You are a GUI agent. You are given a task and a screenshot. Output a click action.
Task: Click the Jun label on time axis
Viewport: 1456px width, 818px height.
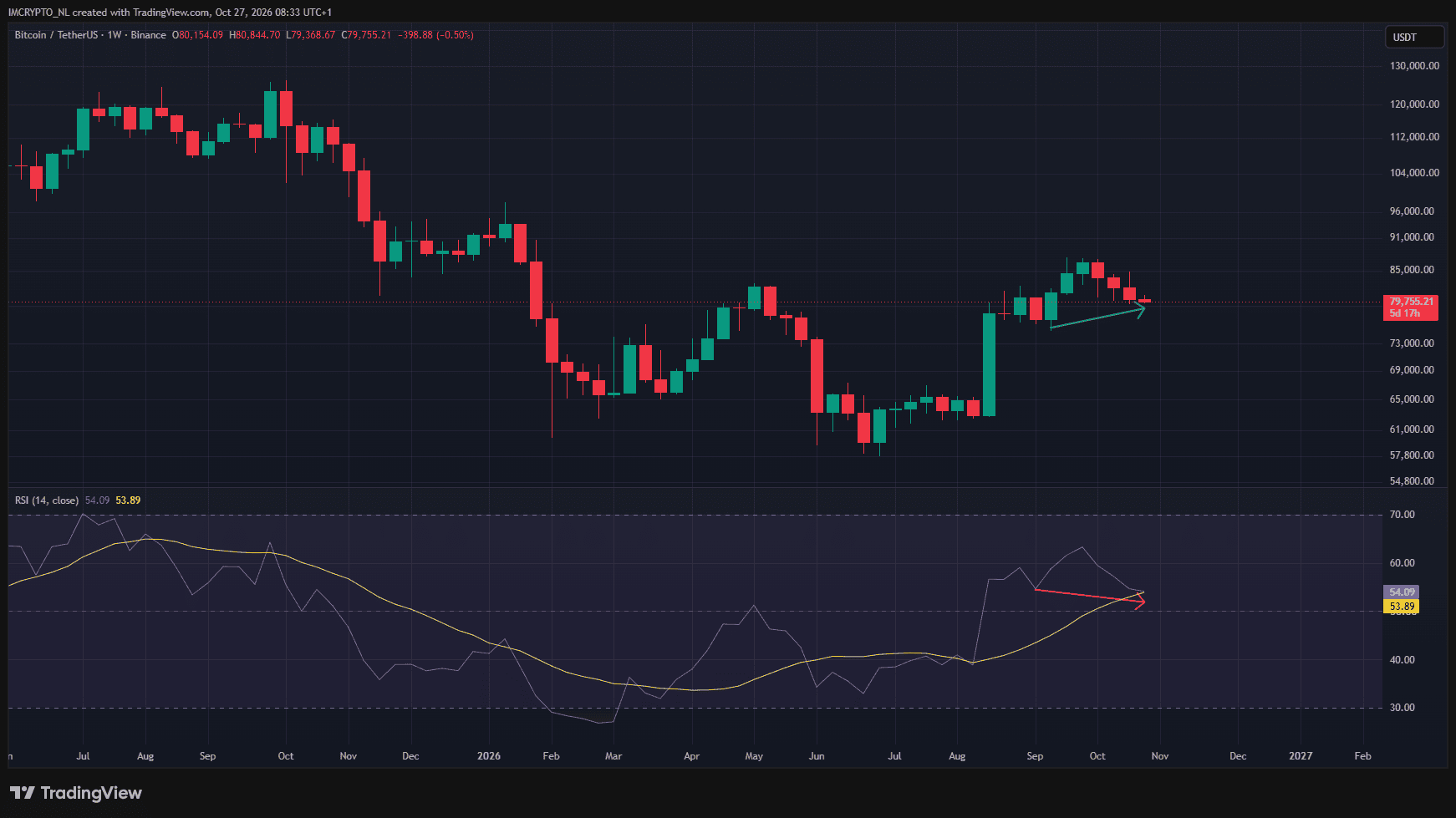pos(817,756)
